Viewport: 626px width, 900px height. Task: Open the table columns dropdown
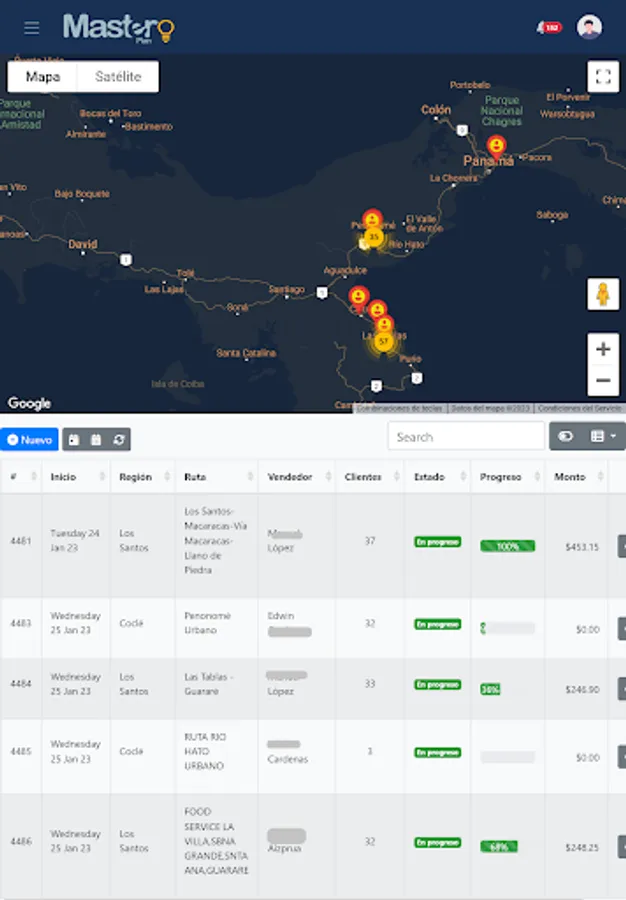[x=604, y=436]
